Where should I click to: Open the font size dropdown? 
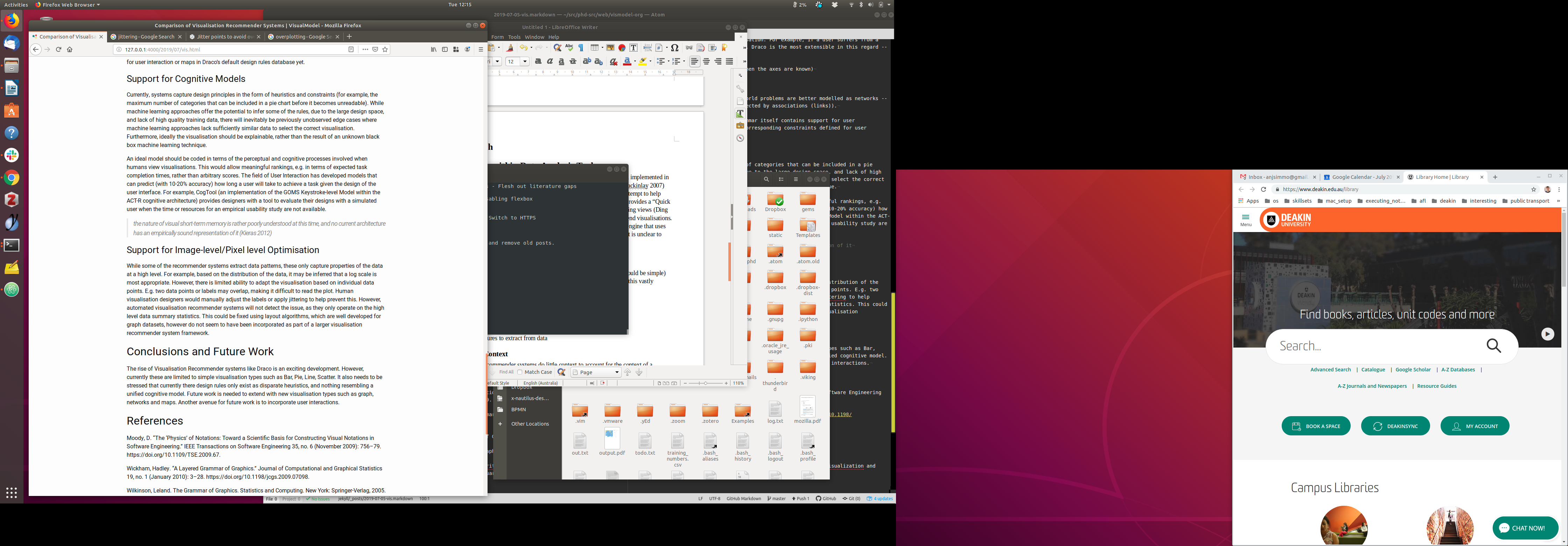[525, 62]
